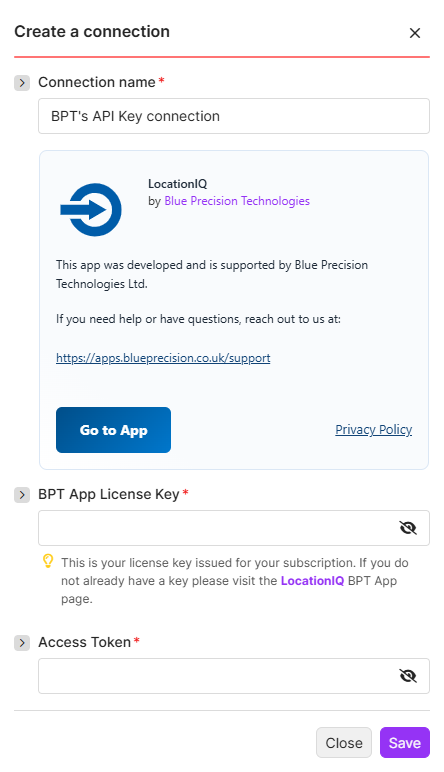Click into the Connection name input

[234, 116]
